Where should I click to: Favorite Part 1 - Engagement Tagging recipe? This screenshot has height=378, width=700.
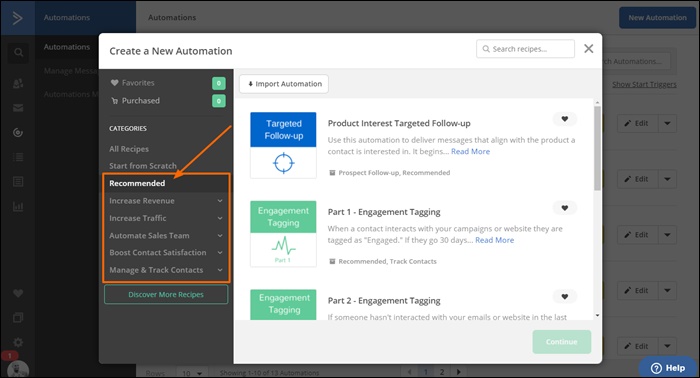click(565, 208)
